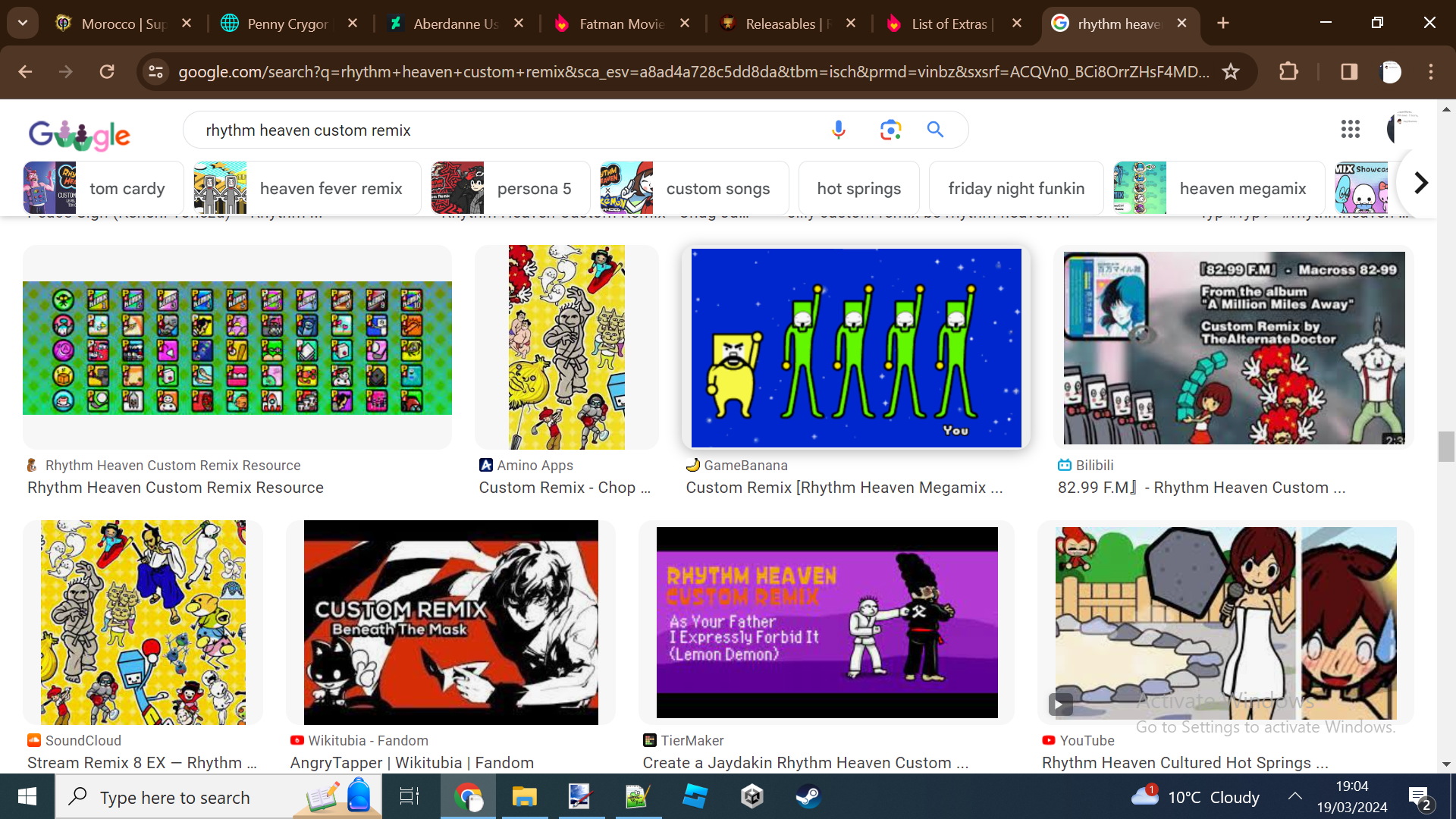Bookmark this page with star icon
Image resolution: width=1456 pixels, height=819 pixels.
(x=1231, y=72)
